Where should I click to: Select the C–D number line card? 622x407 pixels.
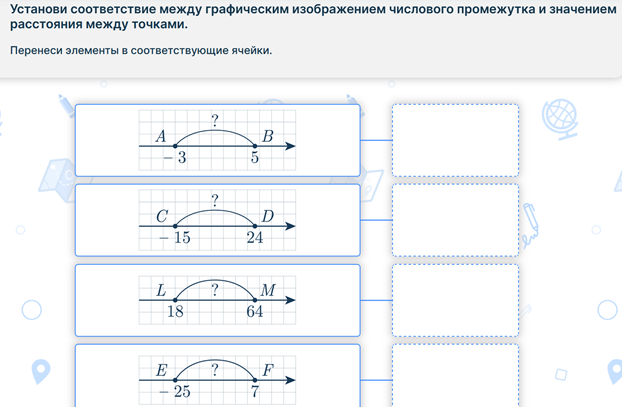pyautogui.click(x=217, y=220)
